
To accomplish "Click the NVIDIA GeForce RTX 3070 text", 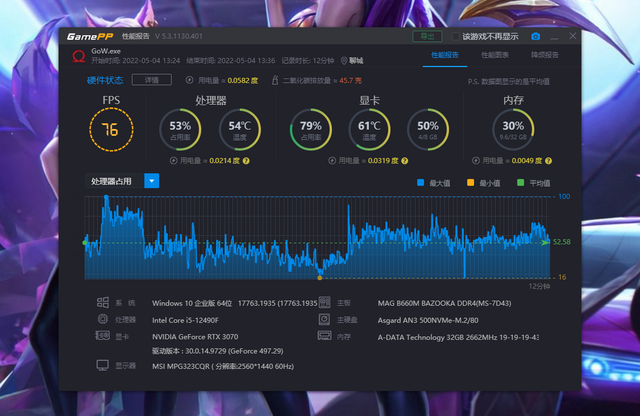I will pos(195,337).
